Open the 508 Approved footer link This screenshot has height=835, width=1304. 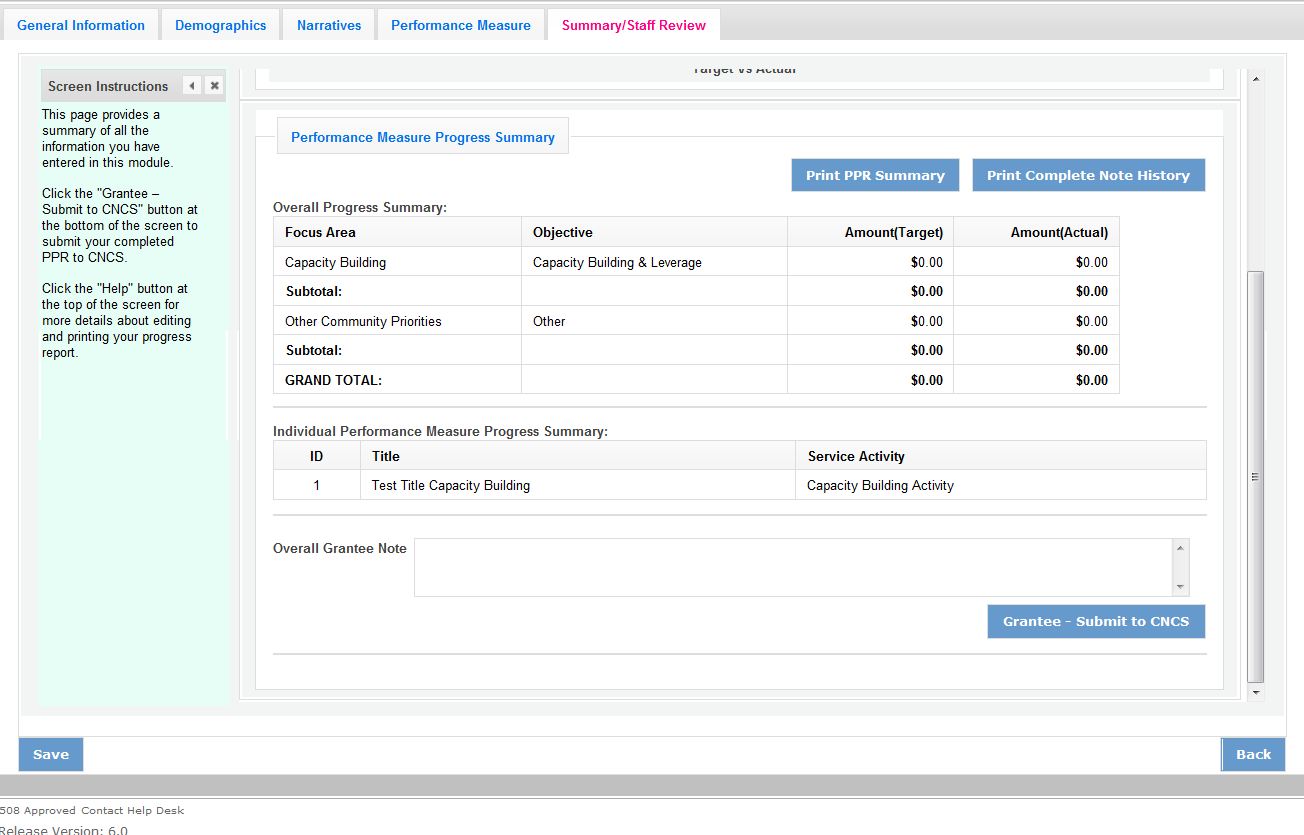pyautogui.click(x=38, y=810)
